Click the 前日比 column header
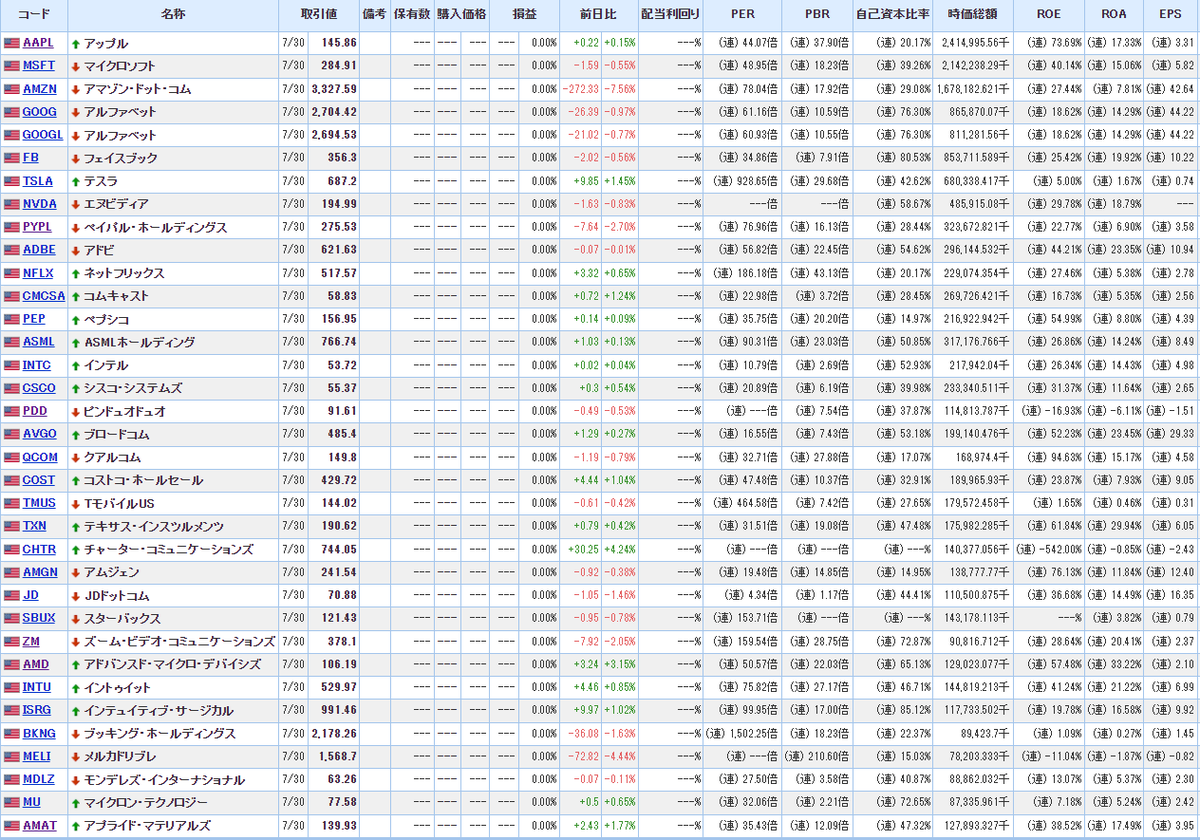1200x840 pixels. (598, 15)
